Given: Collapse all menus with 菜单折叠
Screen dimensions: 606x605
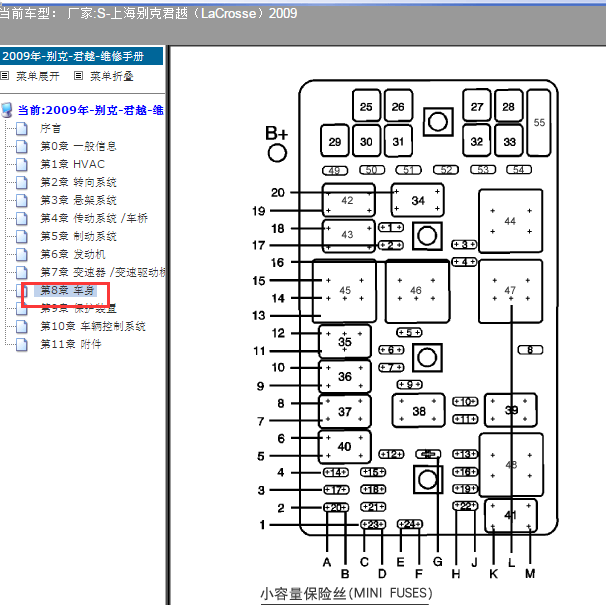Looking at the screenshot, I should [x=112, y=76].
